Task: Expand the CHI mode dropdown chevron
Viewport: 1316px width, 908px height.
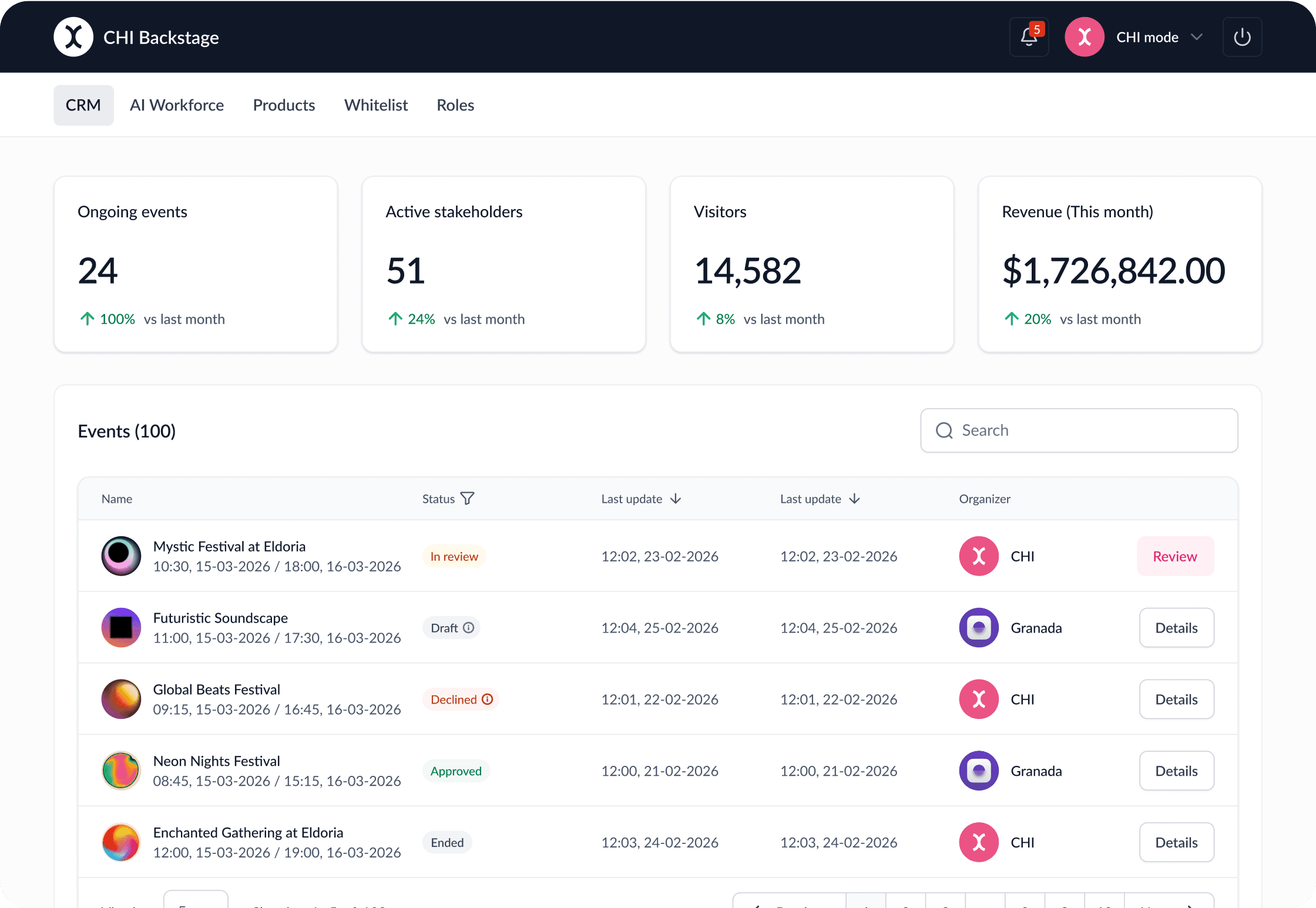Action: point(1197,37)
